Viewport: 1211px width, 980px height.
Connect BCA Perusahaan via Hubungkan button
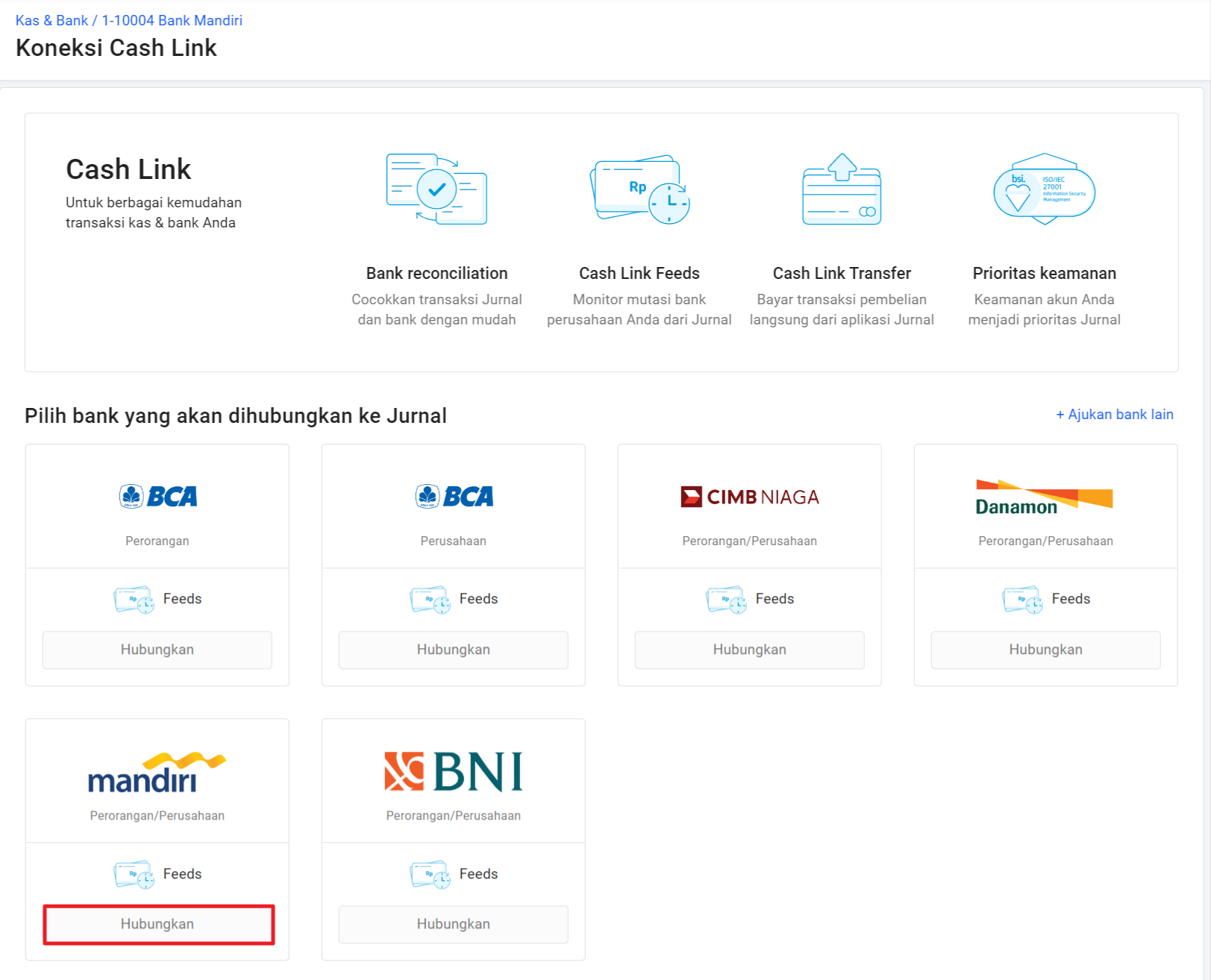(x=454, y=650)
